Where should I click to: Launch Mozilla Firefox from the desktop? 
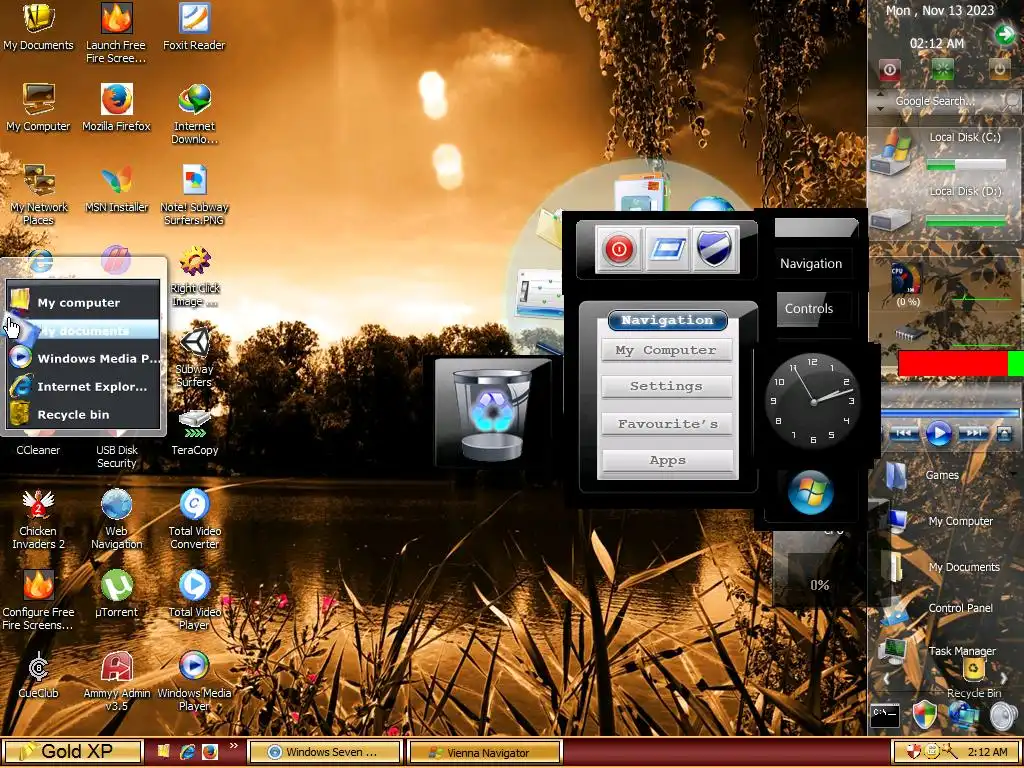pos(116,108)
